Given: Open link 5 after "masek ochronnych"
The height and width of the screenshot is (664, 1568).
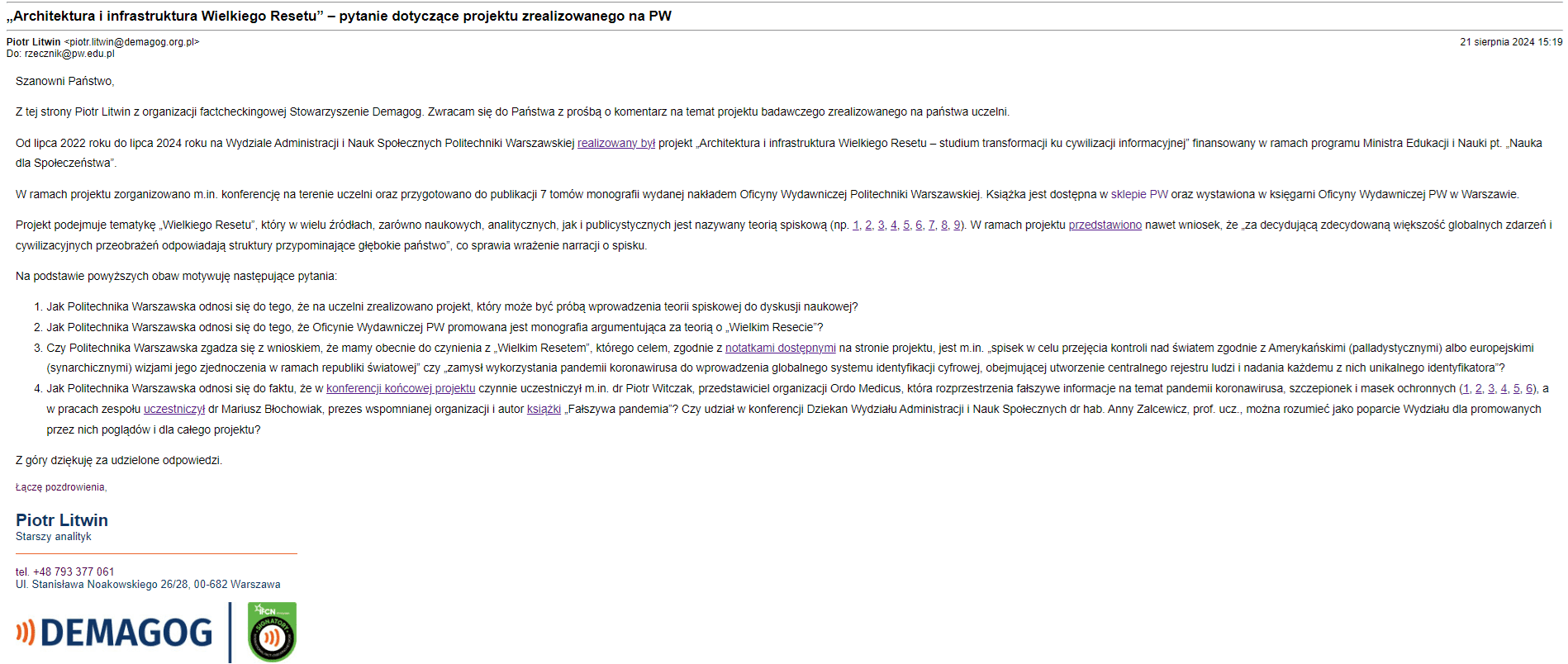Looking at the screenshot, I should pyautogui.click(x=1517, y=388).
